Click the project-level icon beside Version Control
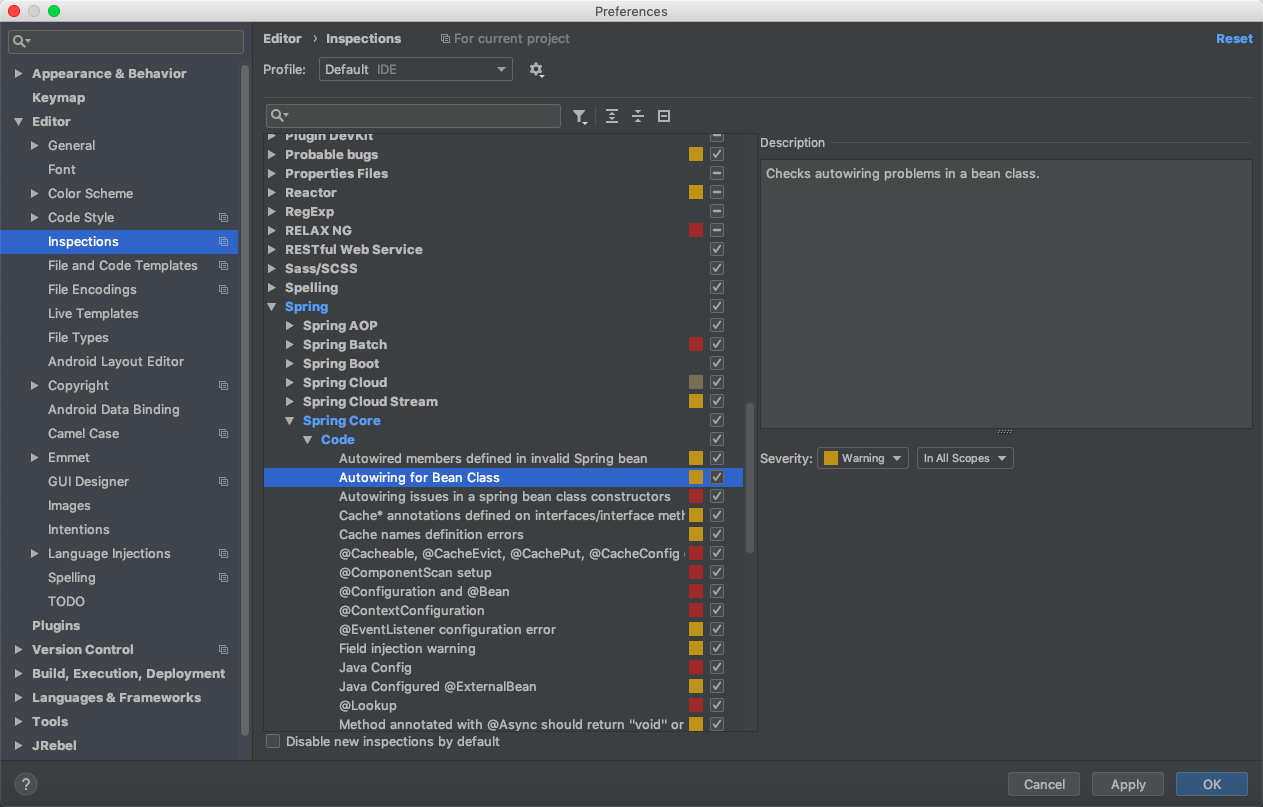1263x807 pixels. pos(223,650)
